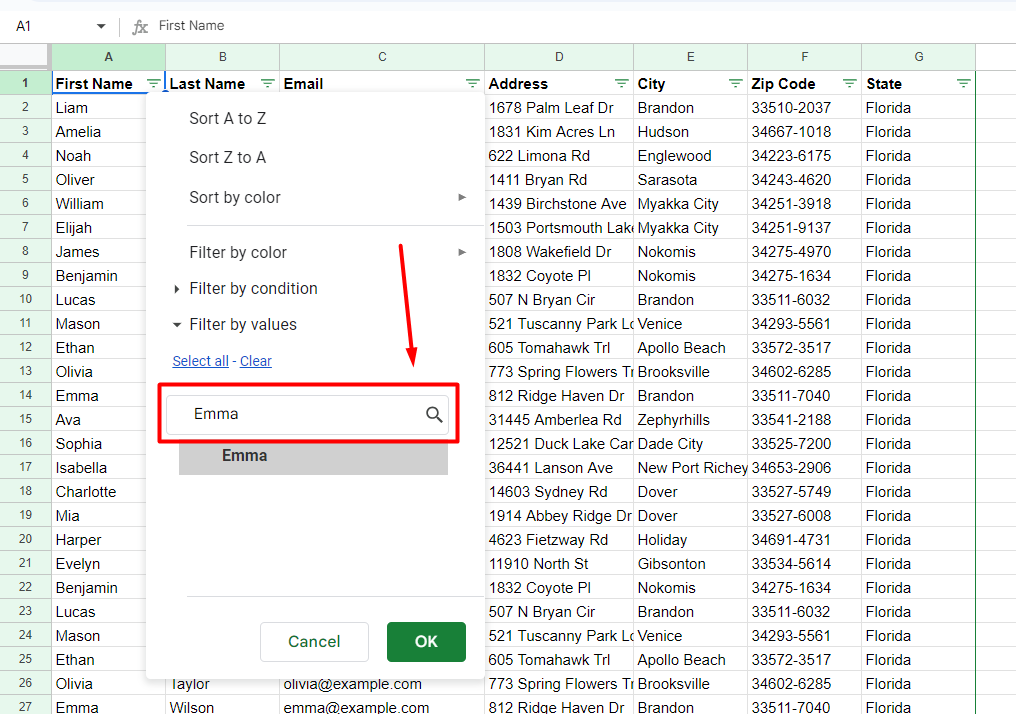Click the Taylor last name cell
The height and width of the screenshot is (714, 1016).
pyautogui.click(x=222, y=684)
